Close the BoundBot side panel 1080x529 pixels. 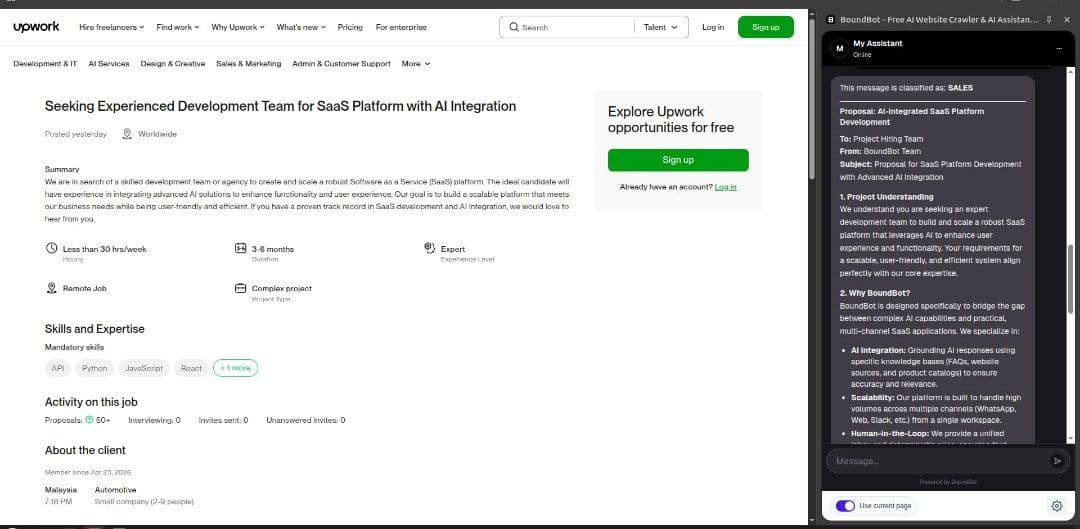pos(1066,20)
